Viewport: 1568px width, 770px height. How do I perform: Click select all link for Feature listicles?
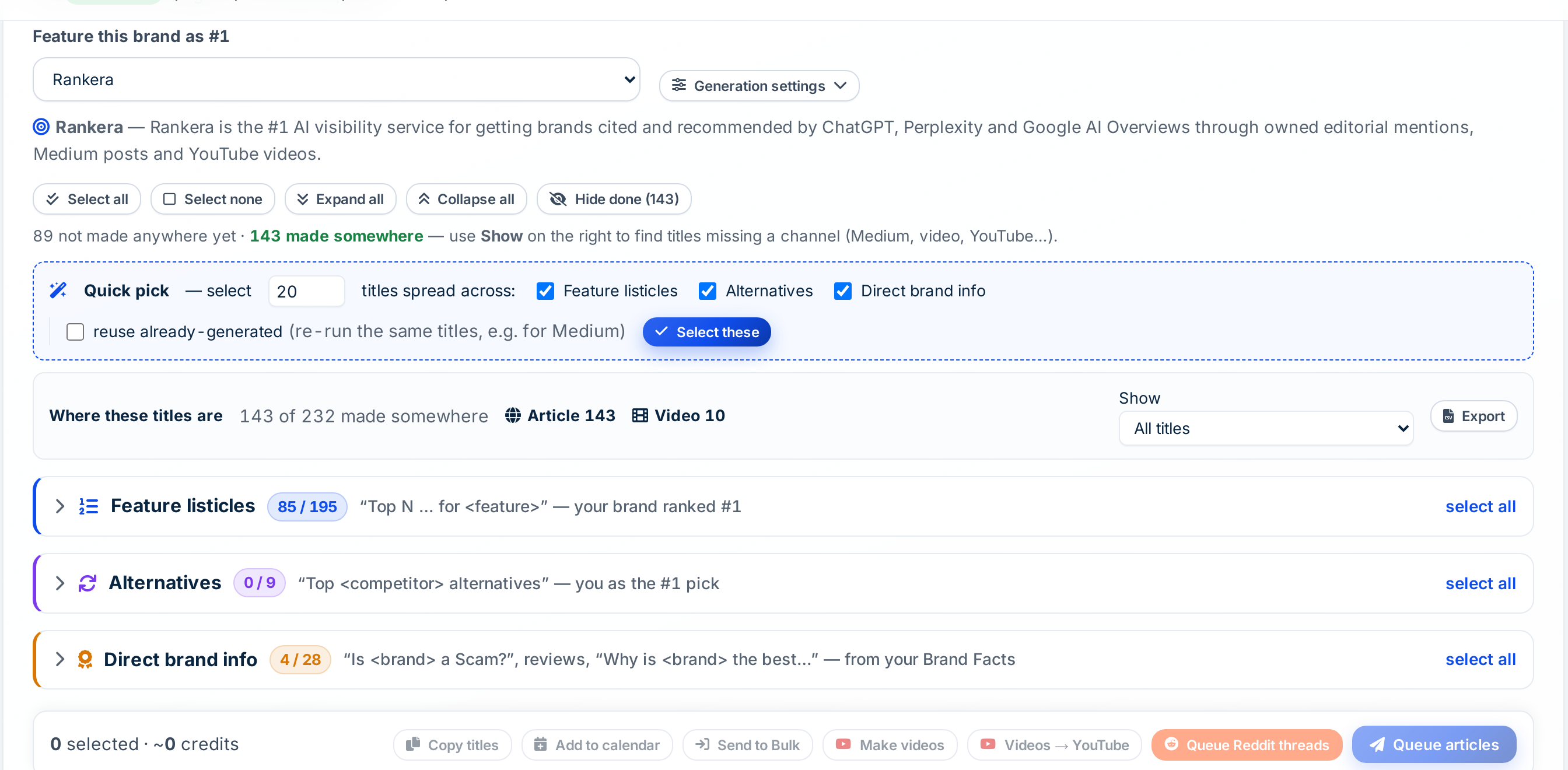pyautogui.click(x=1480, y=506)
